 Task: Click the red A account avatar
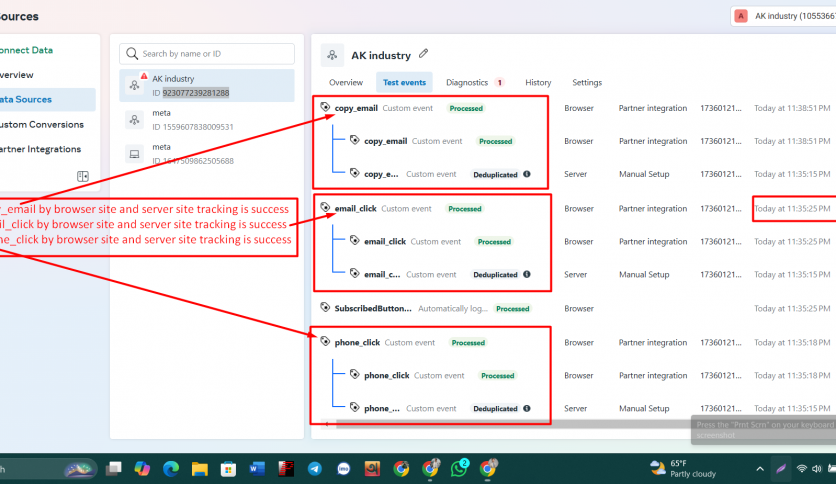point(741,16)
